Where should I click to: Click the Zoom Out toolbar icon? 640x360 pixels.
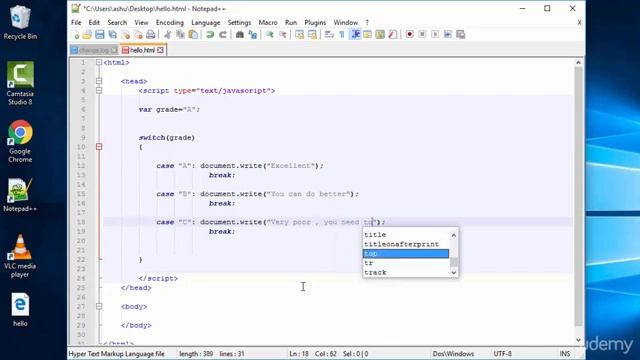[x=282, y=35]
